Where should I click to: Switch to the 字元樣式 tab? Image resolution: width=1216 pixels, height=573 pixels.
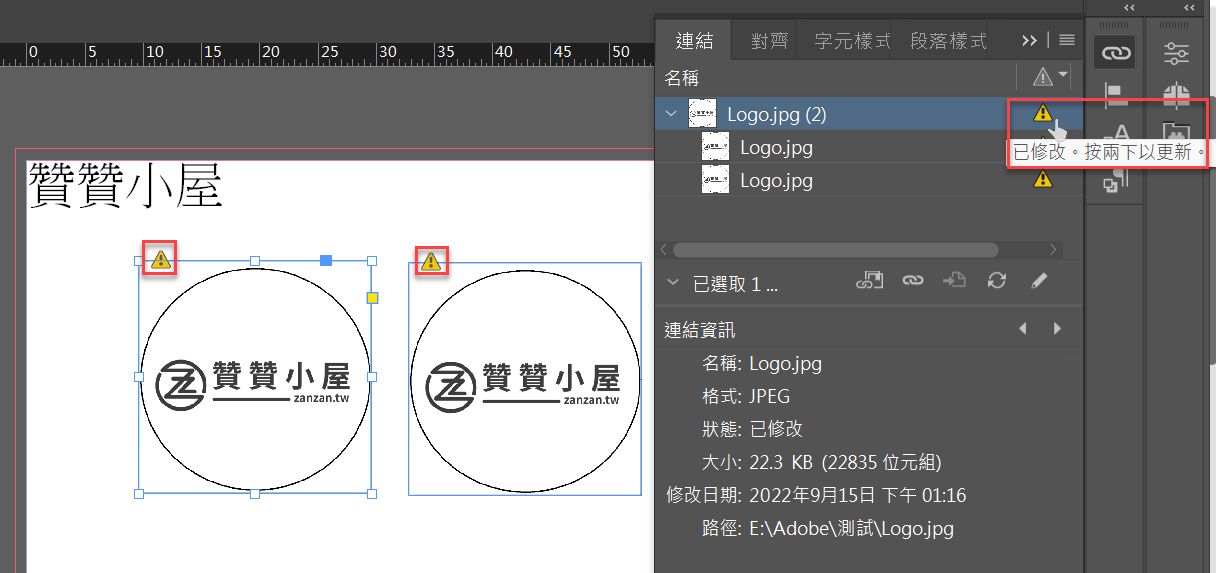point(852,40)
